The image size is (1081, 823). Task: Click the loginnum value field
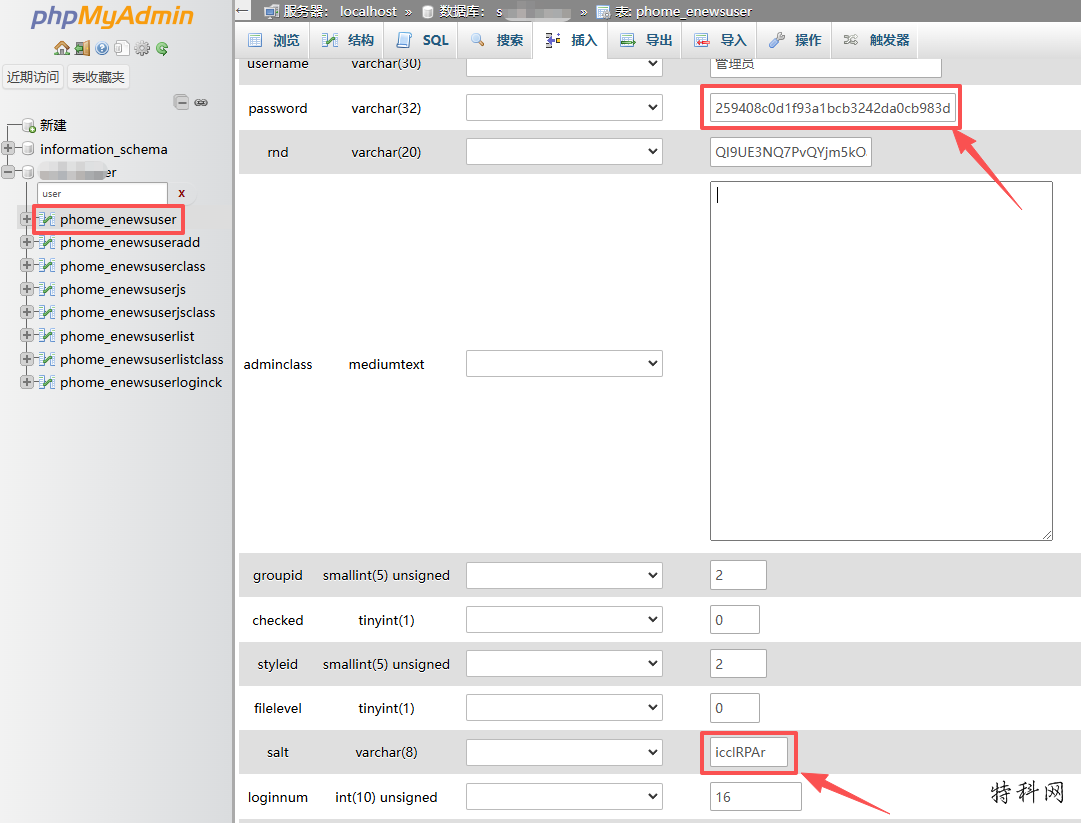(x=756, y=797)
